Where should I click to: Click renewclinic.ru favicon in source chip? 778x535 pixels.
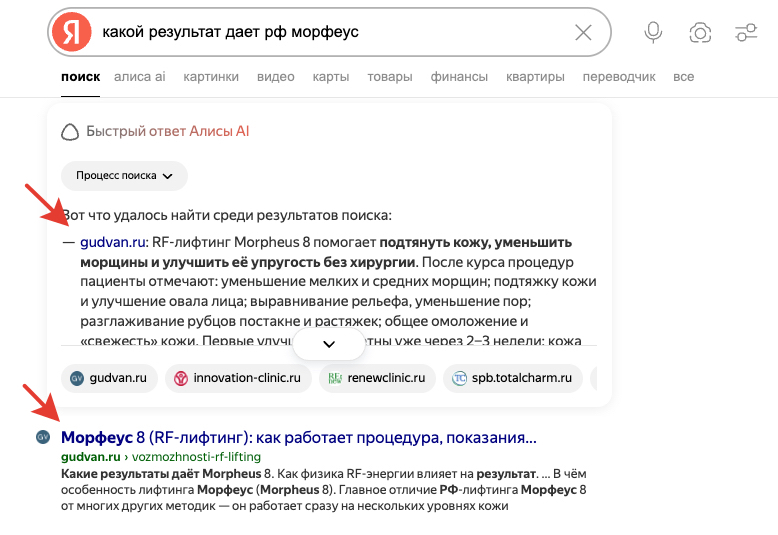click(x=335, y=378)
